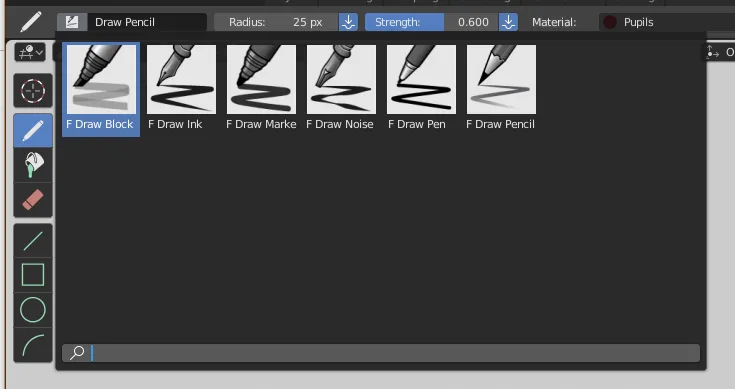This screenshot has height=389, width=735.
Task: Toggle pressure sensitivity for Radius
Action: click(348, 22)
